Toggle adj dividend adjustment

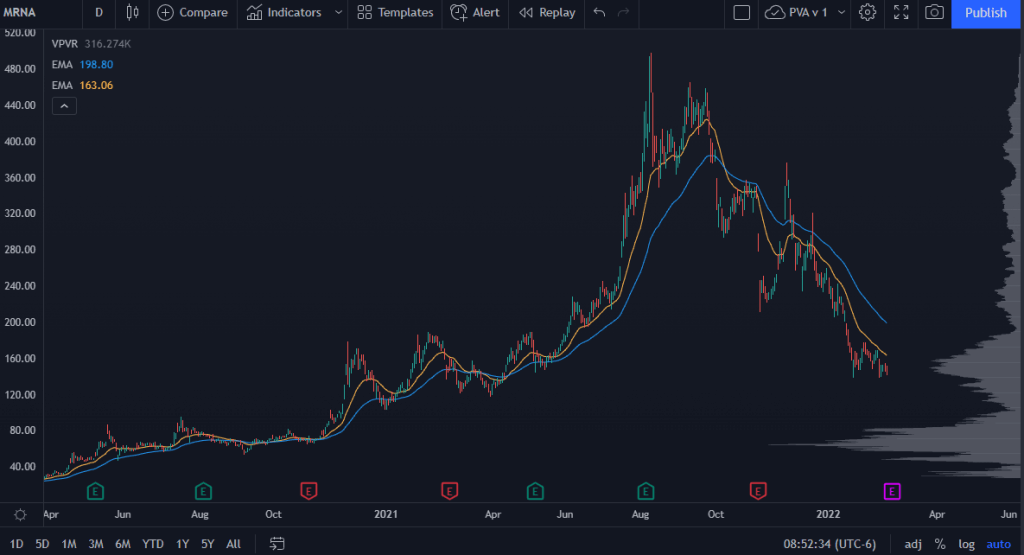coord(913,544)
